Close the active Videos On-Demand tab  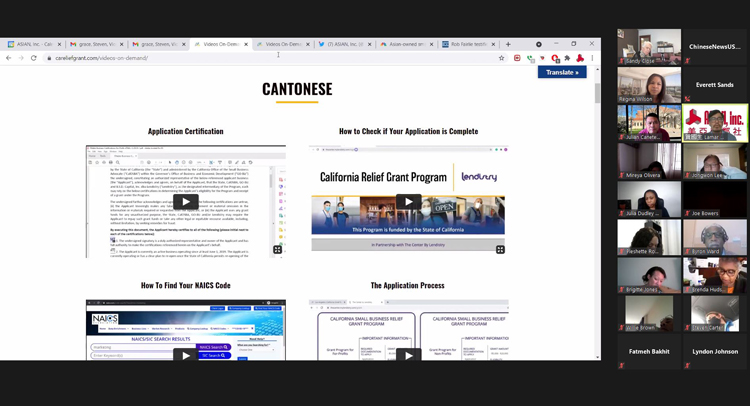246,44
